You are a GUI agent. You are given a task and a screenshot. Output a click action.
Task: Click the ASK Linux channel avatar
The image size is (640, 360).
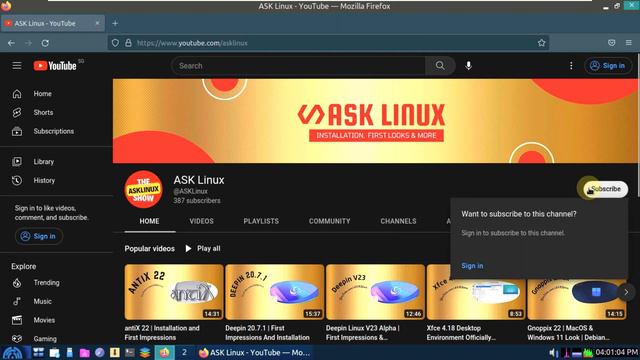point(143,189)
